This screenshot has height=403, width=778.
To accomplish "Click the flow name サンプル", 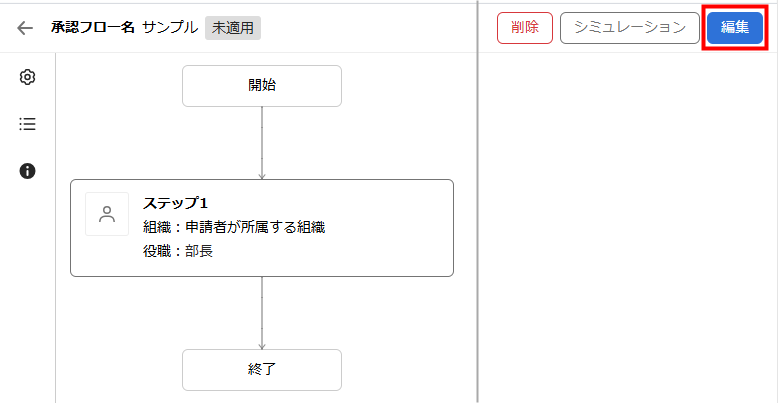I will [x=170, y=28].
